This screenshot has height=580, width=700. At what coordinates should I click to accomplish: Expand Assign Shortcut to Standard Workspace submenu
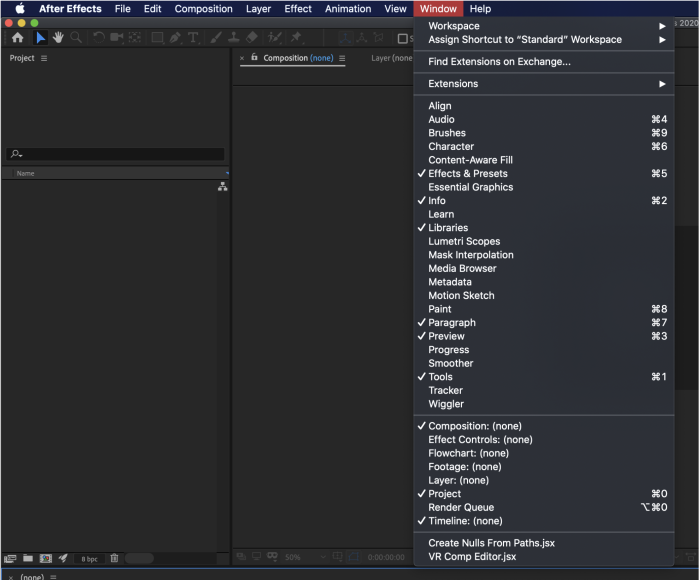point(544,39)
